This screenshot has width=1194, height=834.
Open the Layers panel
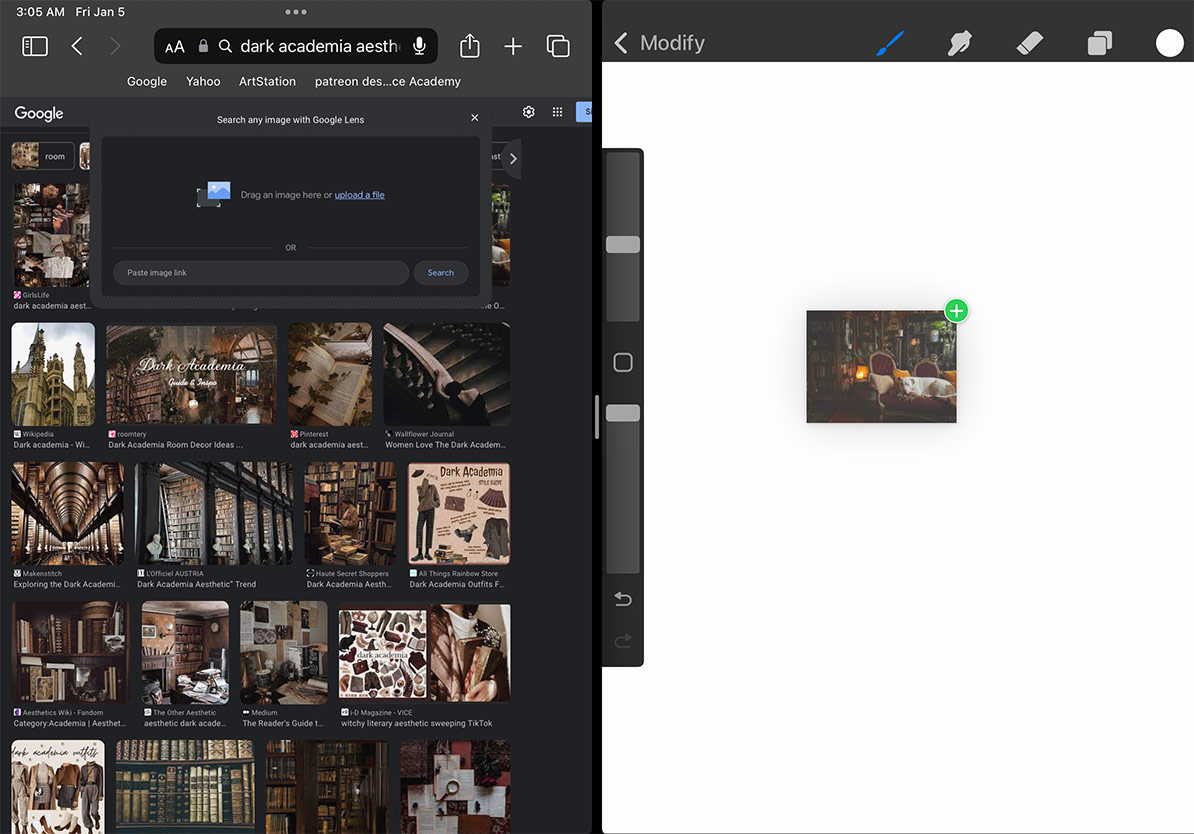(x=1099, y=43)
